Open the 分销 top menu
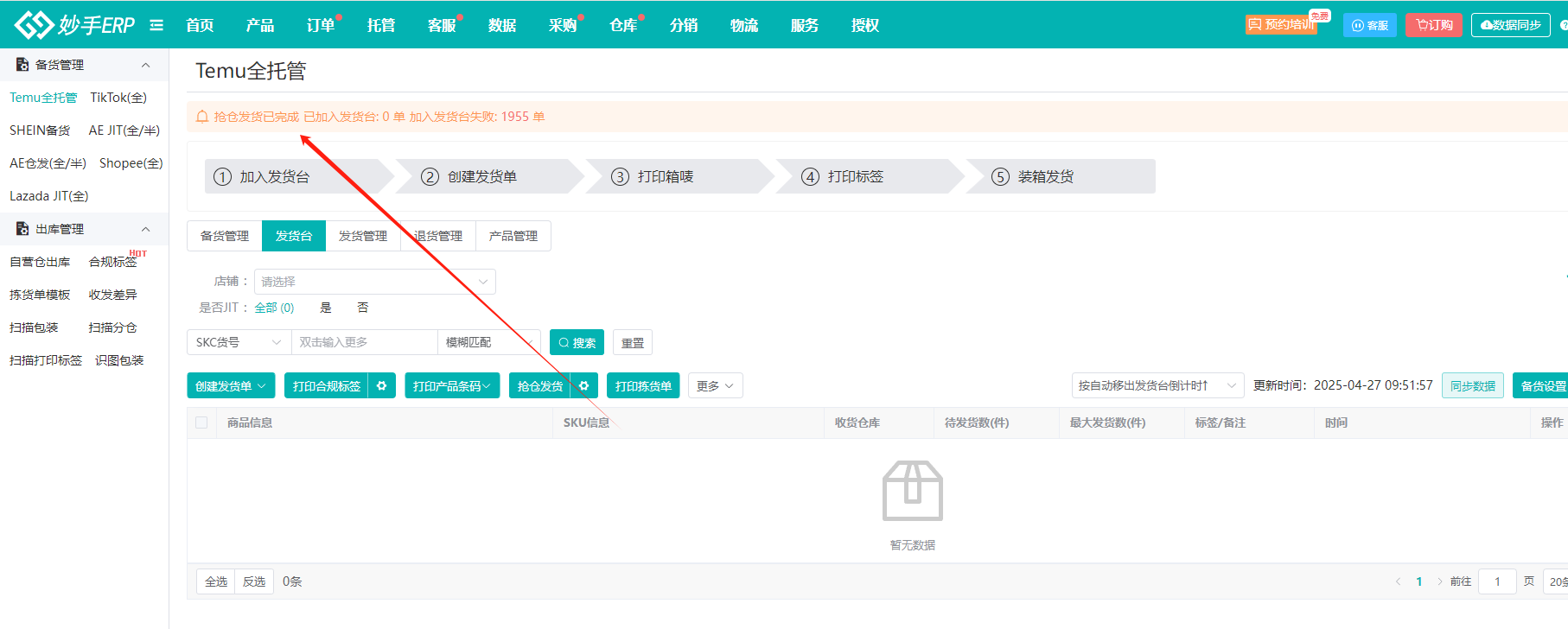The width and height of the screenshot is (1568, 629). pos(684,25)
